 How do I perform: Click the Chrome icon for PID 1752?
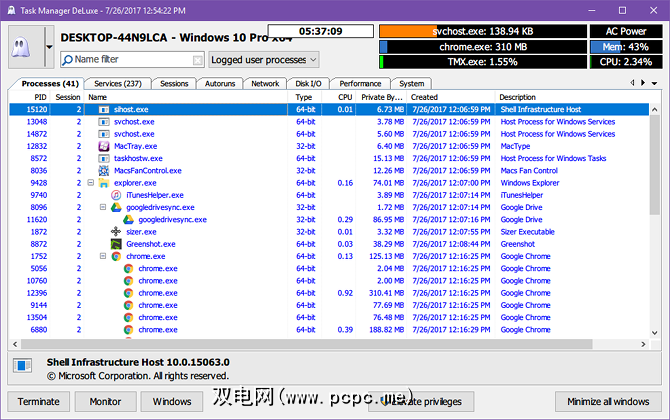[116, 256]
